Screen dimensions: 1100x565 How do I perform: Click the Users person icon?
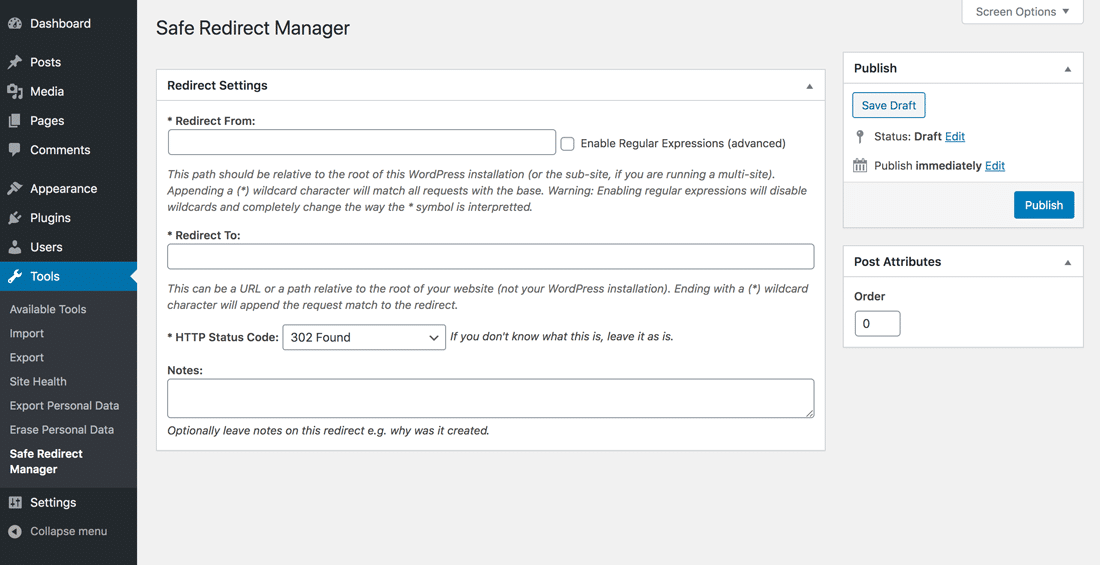15,247
